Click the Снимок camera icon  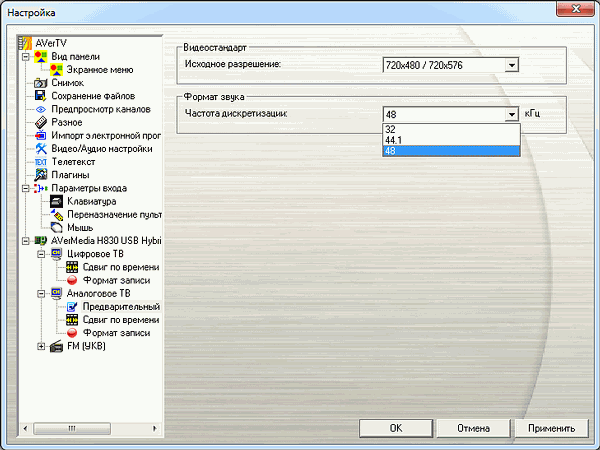(x=41, y=83)
